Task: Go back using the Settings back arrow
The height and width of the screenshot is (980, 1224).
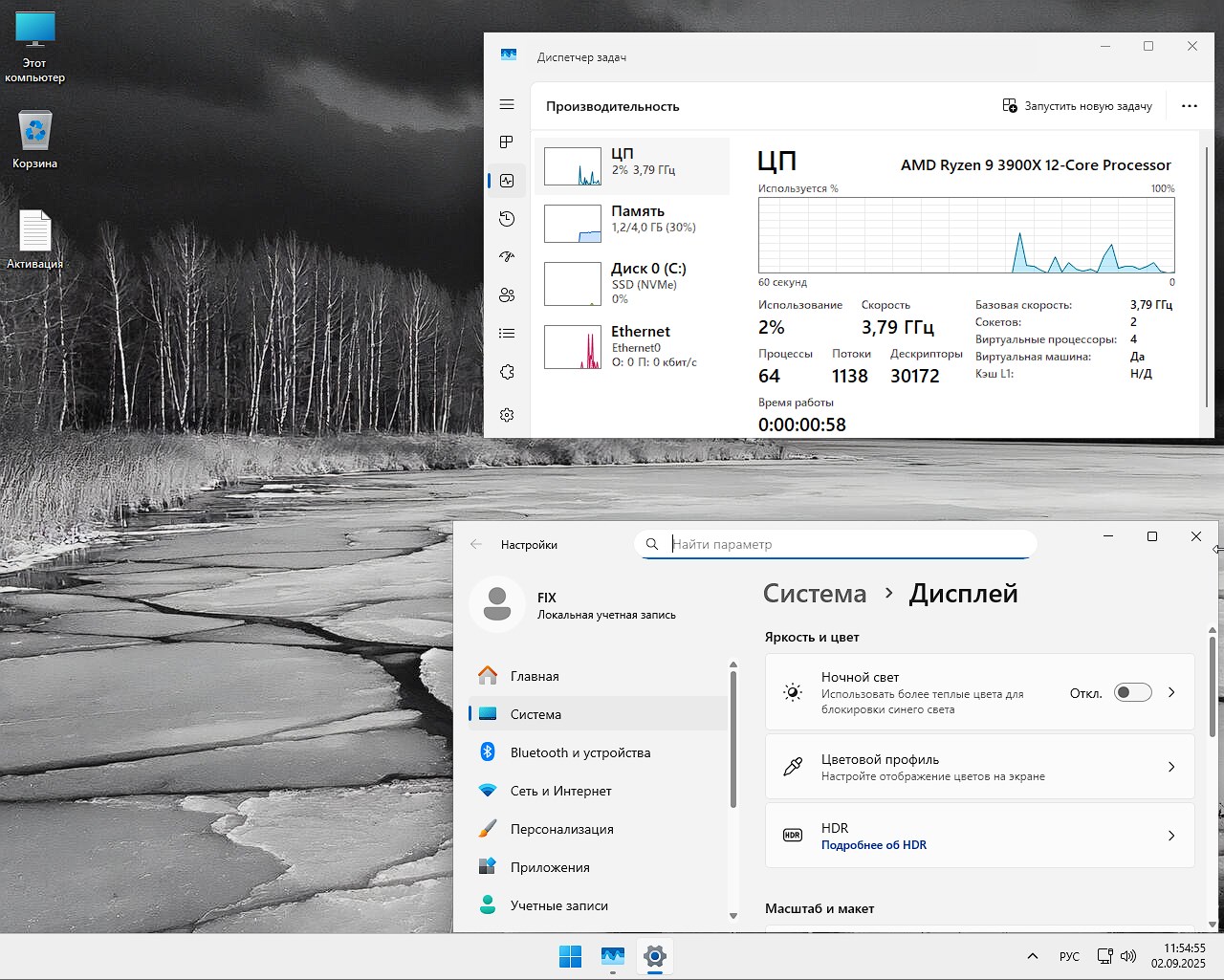Action: (476, 544)
